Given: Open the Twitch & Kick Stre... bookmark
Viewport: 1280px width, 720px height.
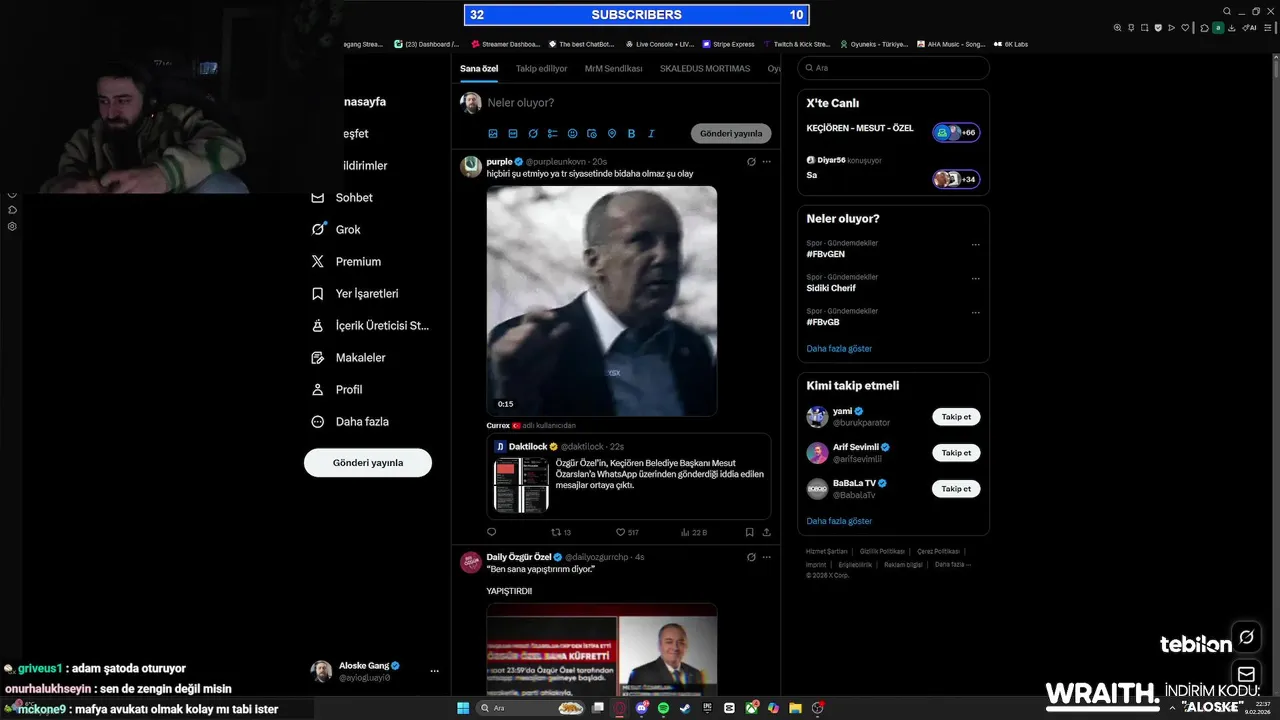Looking at the screenshot, I should click(x=796, y=44).
